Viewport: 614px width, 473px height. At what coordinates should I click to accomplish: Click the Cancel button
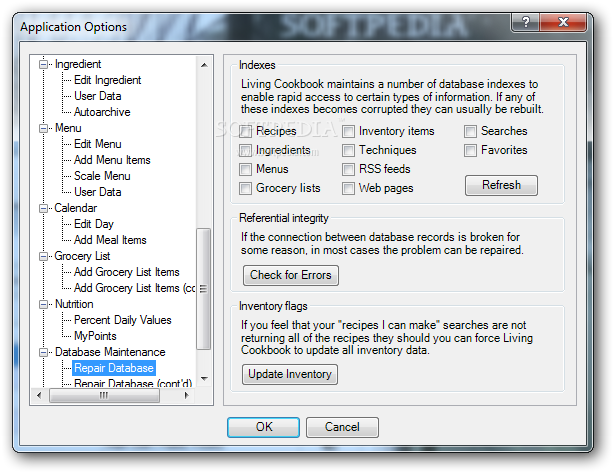coord(342,427)
